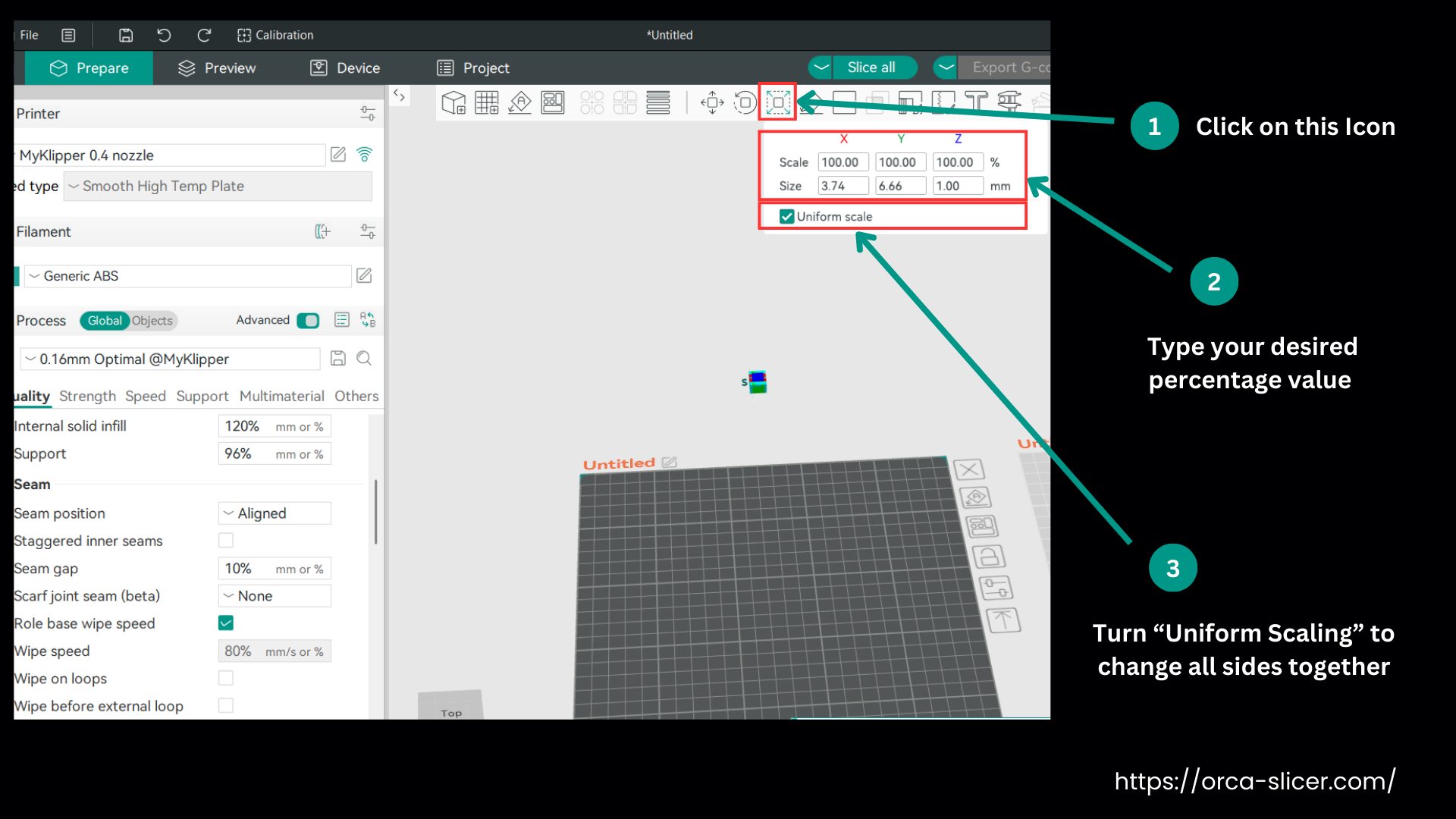
Task: Open the Seam position Aligned dropdown
Action: tap(275, 513)
